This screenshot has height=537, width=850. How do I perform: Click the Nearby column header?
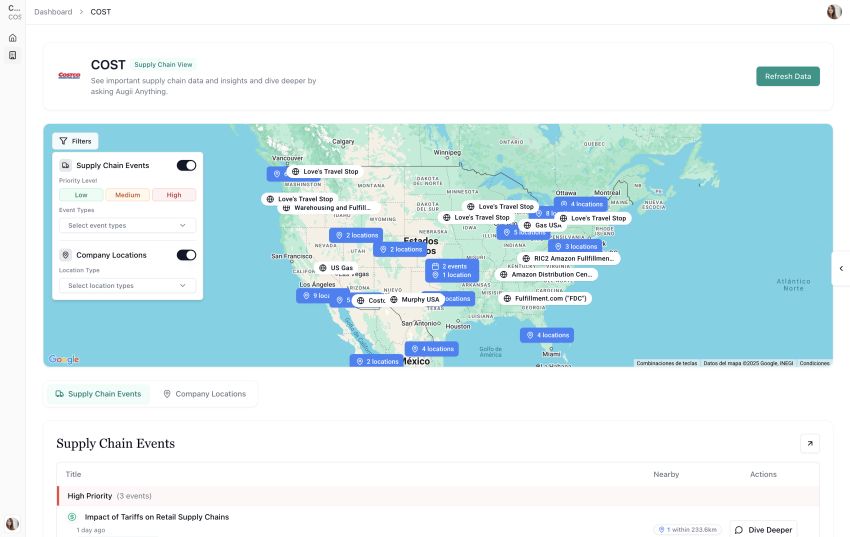(666, 474)
